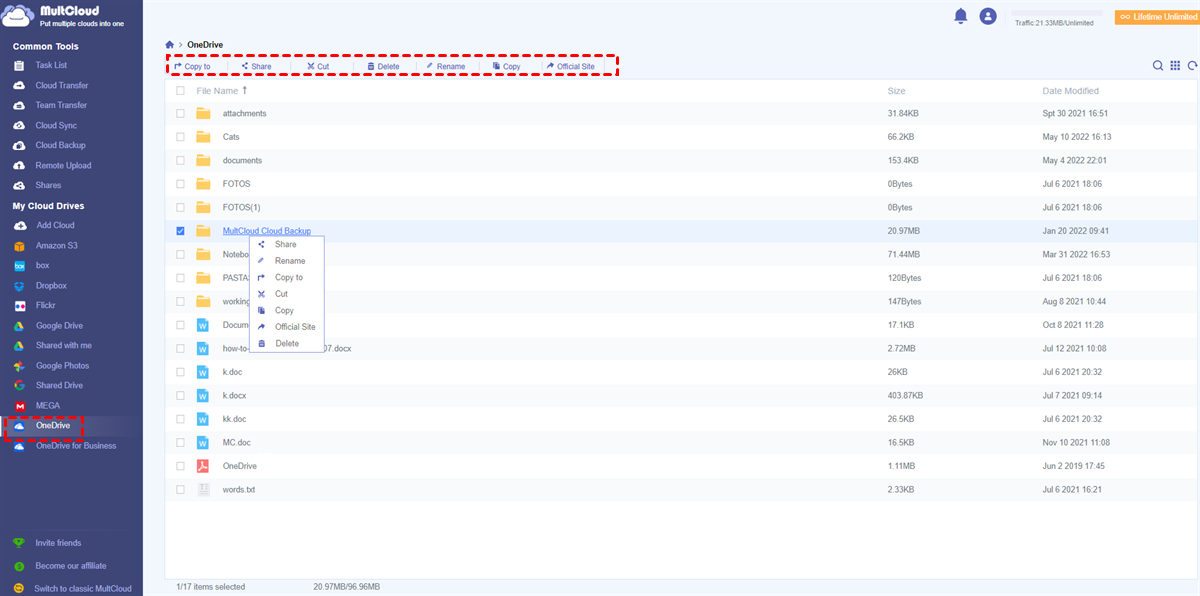Open Cloud Backup in sidebar
Viewport: 1200px width, 596px height.
[60, 145]
